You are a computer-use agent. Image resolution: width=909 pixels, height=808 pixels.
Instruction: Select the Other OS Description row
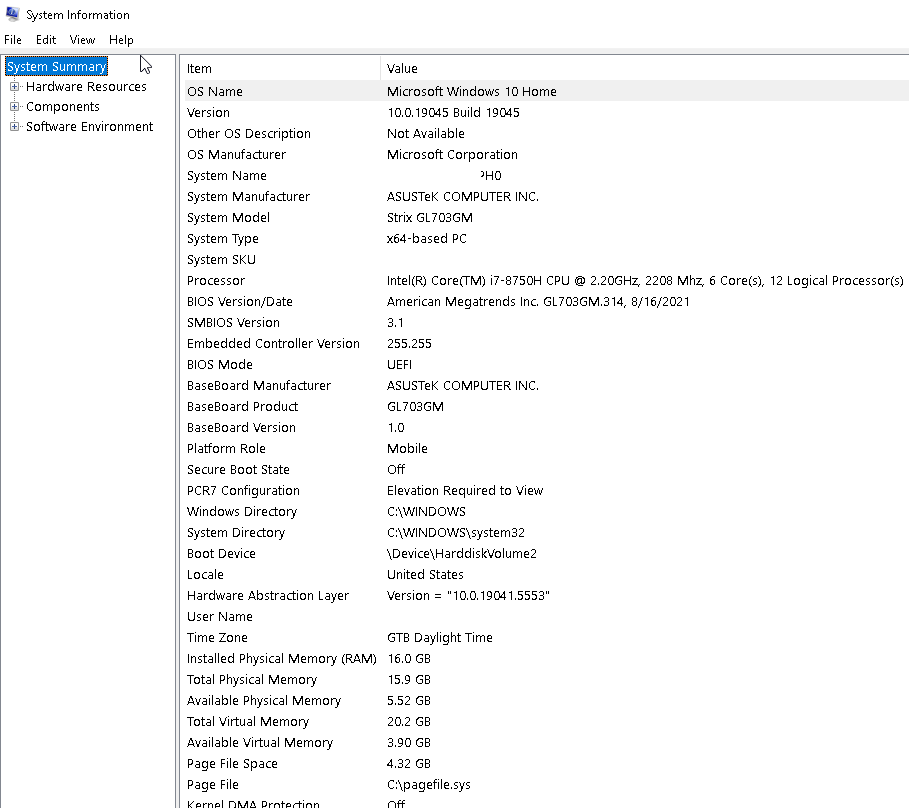coord(547,134)
